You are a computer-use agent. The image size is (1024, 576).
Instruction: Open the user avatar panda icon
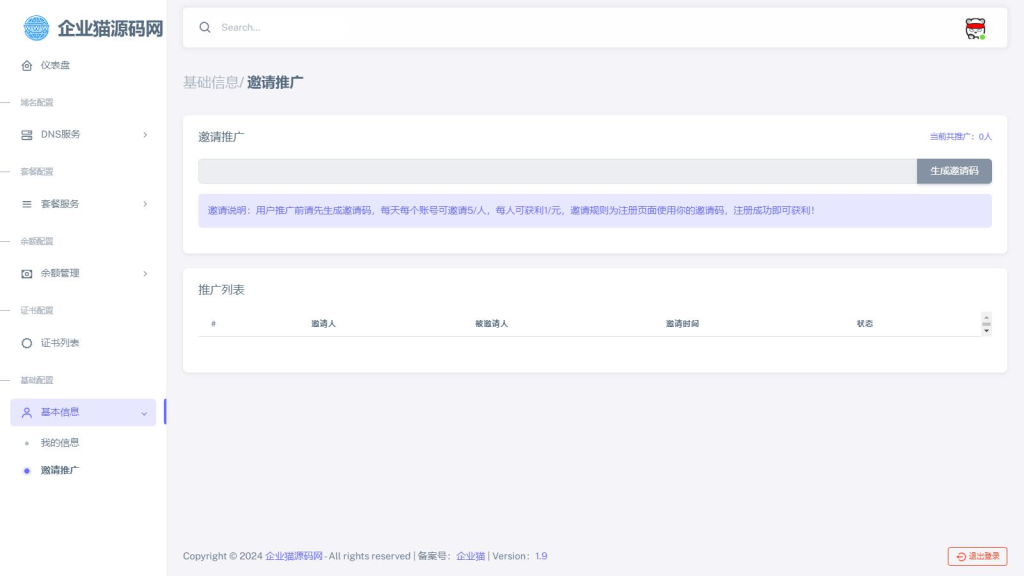tap(974, 27)
